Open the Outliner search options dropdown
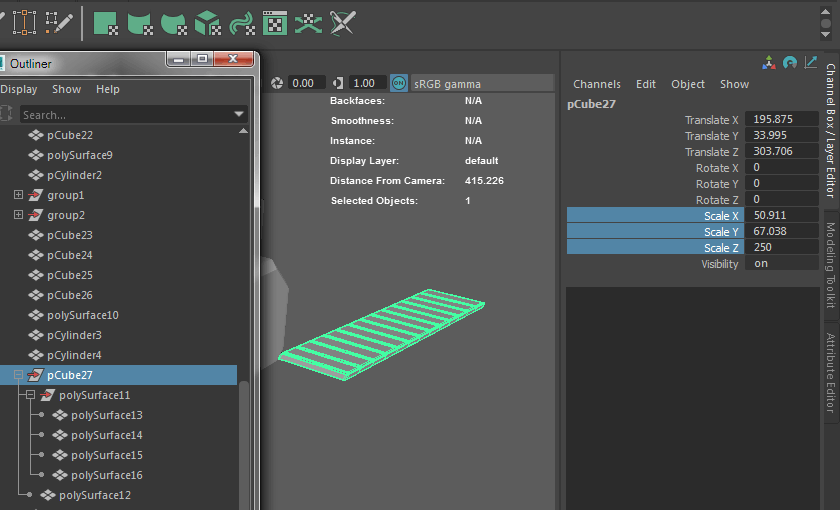The height and width of the screenshot is (510, 840). click(239, 114)
